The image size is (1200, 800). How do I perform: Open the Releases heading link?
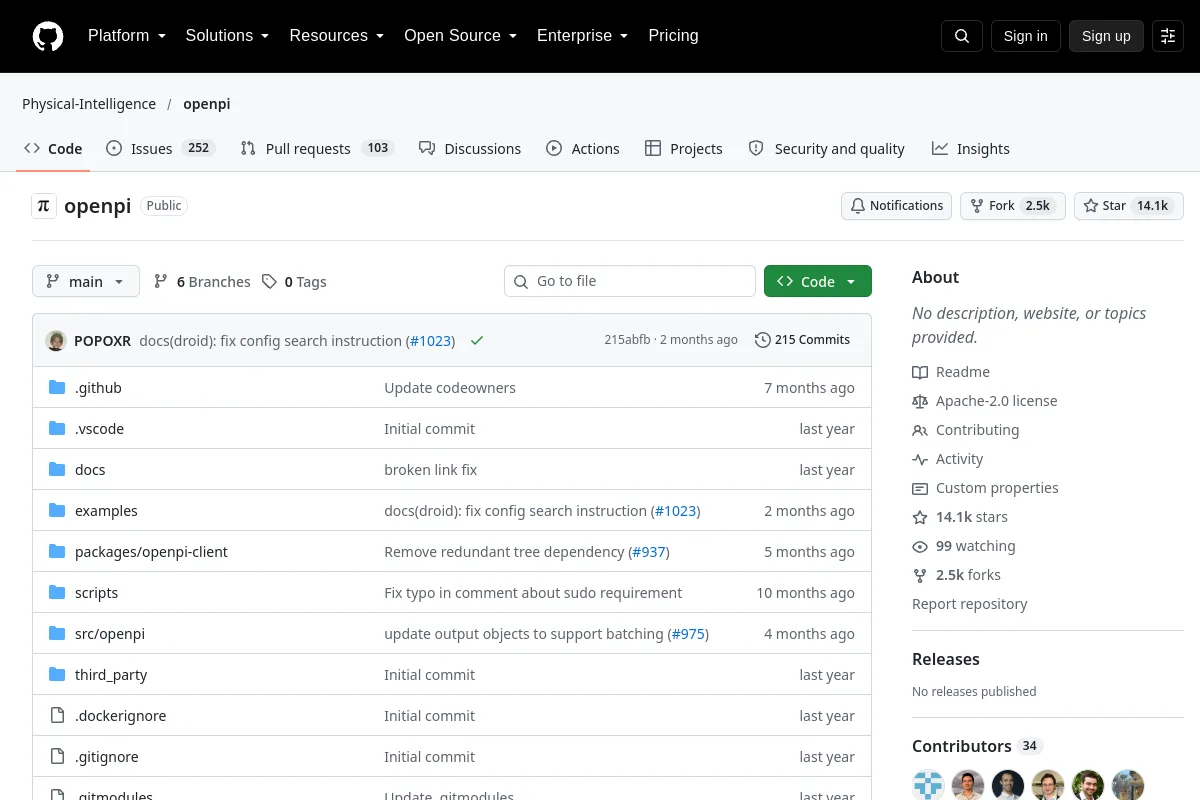point(946,659)
